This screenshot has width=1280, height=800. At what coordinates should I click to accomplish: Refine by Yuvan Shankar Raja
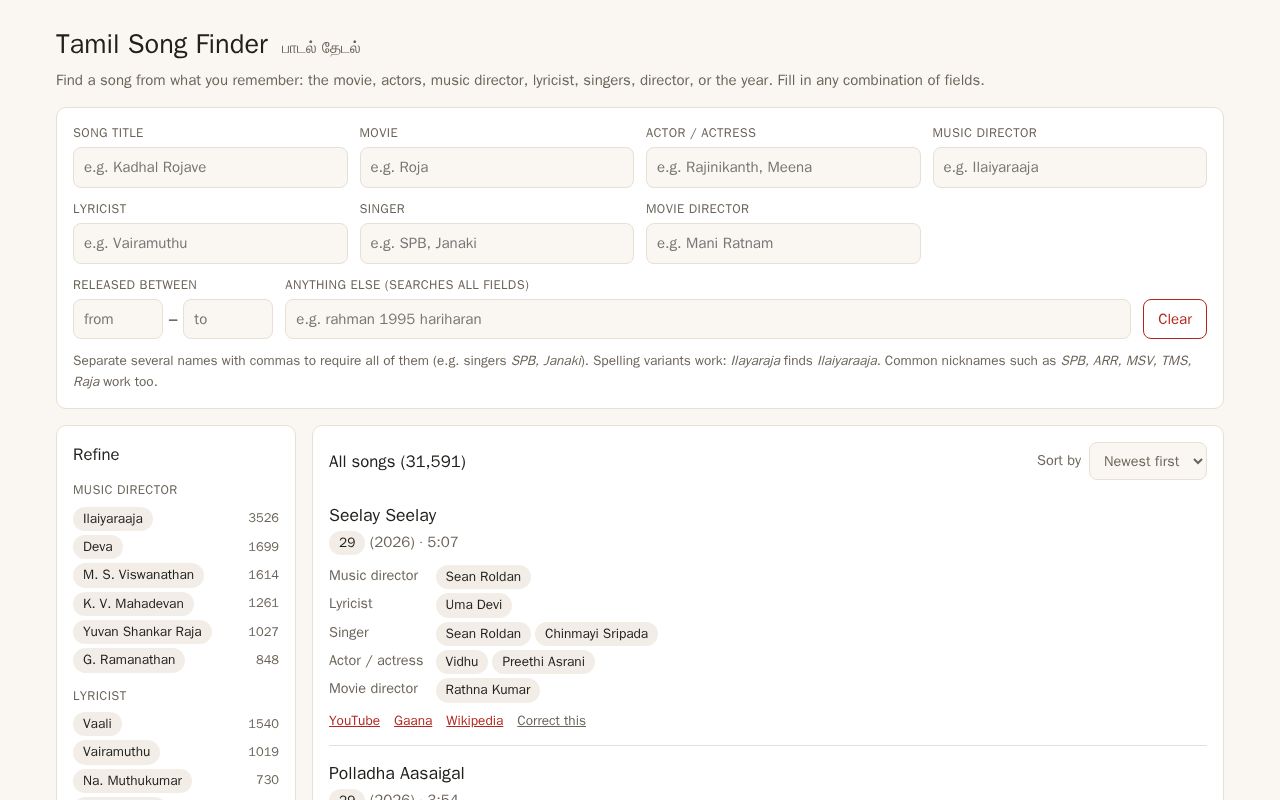coord(142,632)
